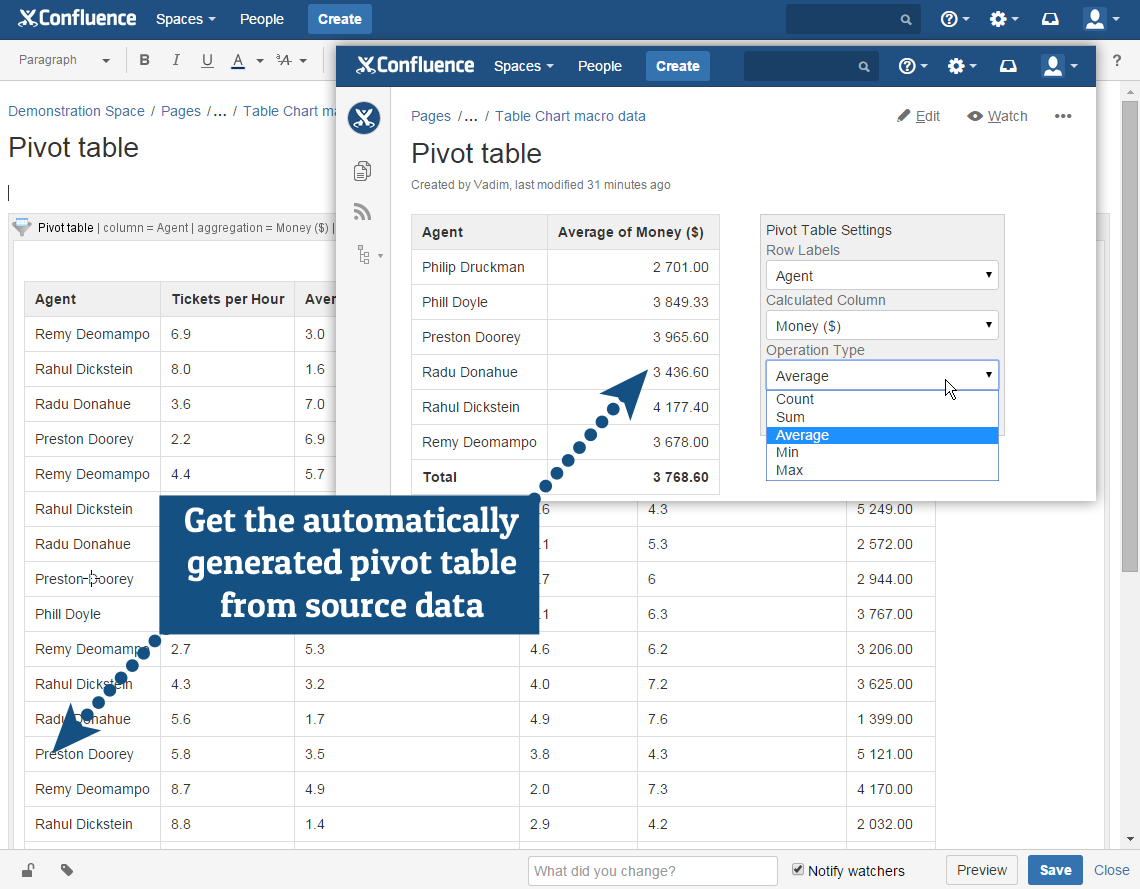Image resolution: width=1140 pixels, height=889 pixels.
Task: Expand the Row Labels Agent dropdown
Action: (x=882, y=276)
